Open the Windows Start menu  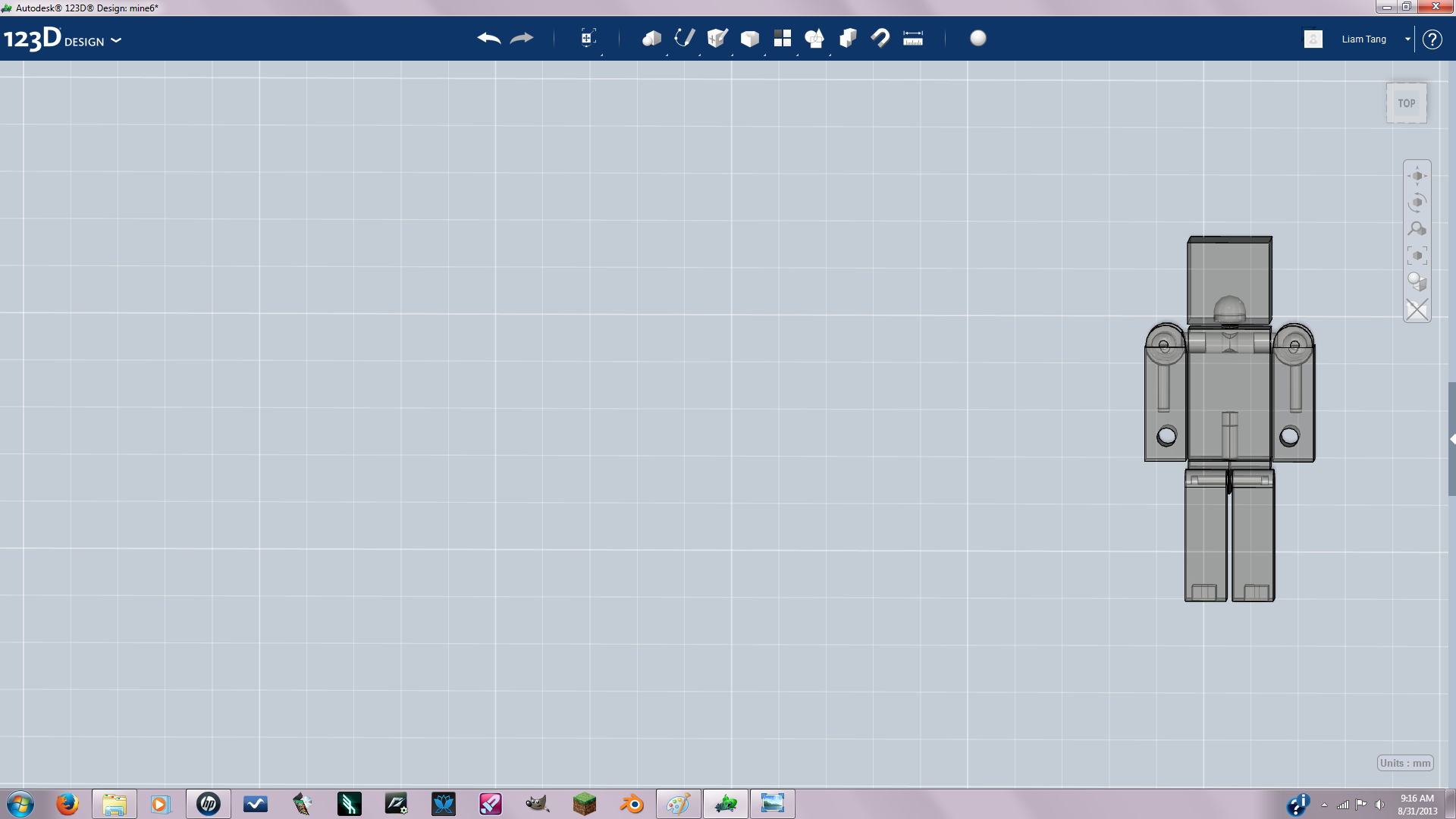20,804
